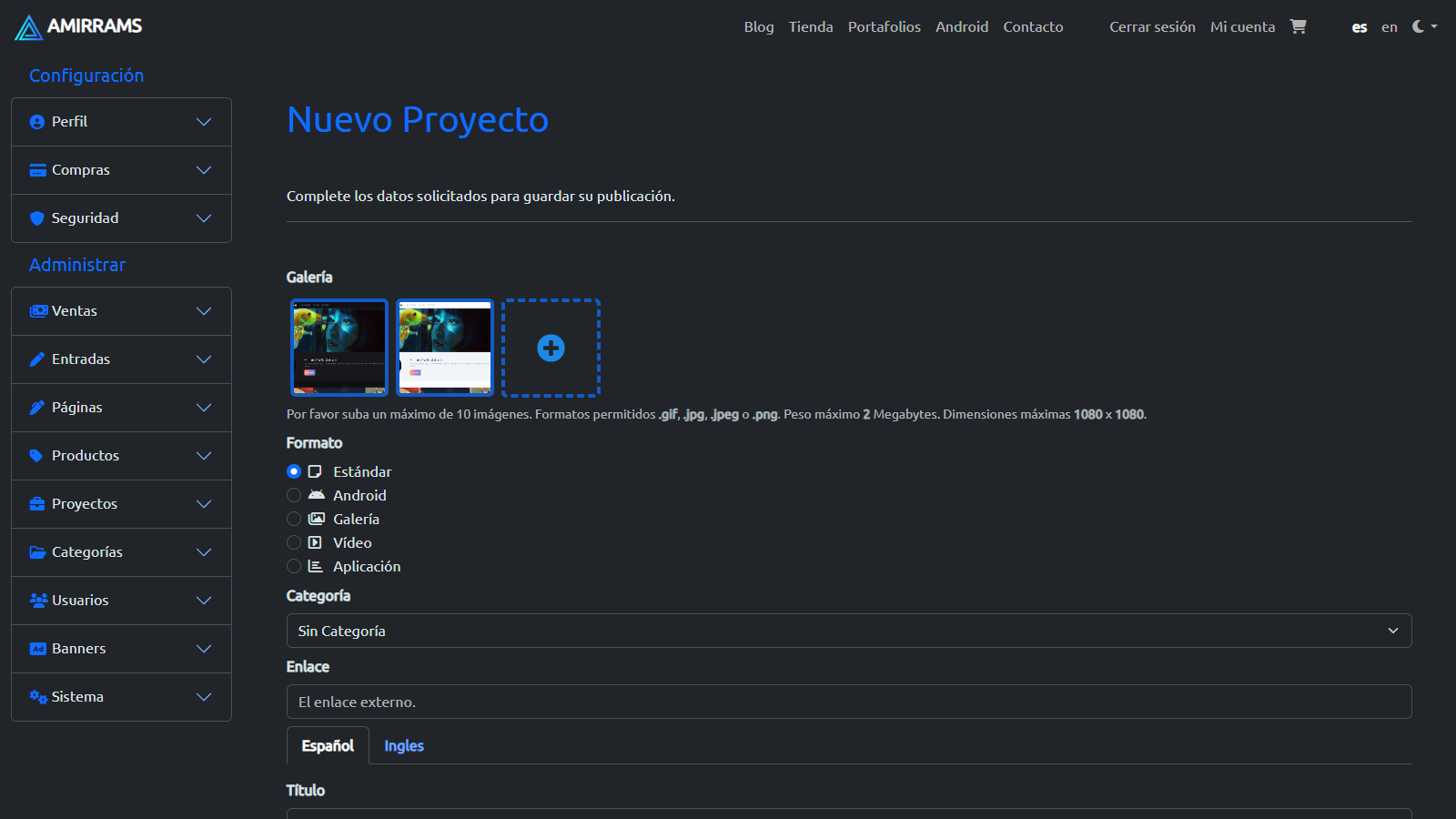The width and height of the screenshot is (1456, 819).
Task: Switch language to en
Action: click(1389, 26)
